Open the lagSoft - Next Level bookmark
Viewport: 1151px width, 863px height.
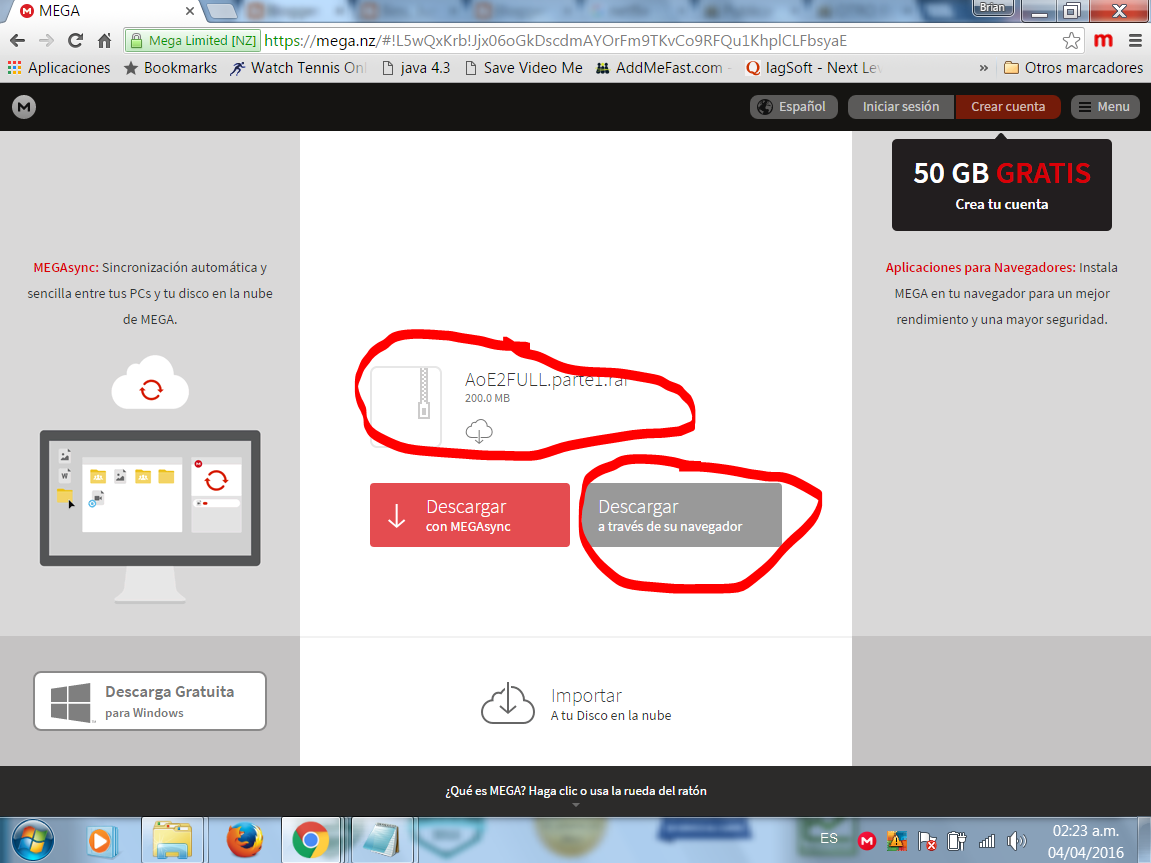pyautogui.click(x=813, y=68)
